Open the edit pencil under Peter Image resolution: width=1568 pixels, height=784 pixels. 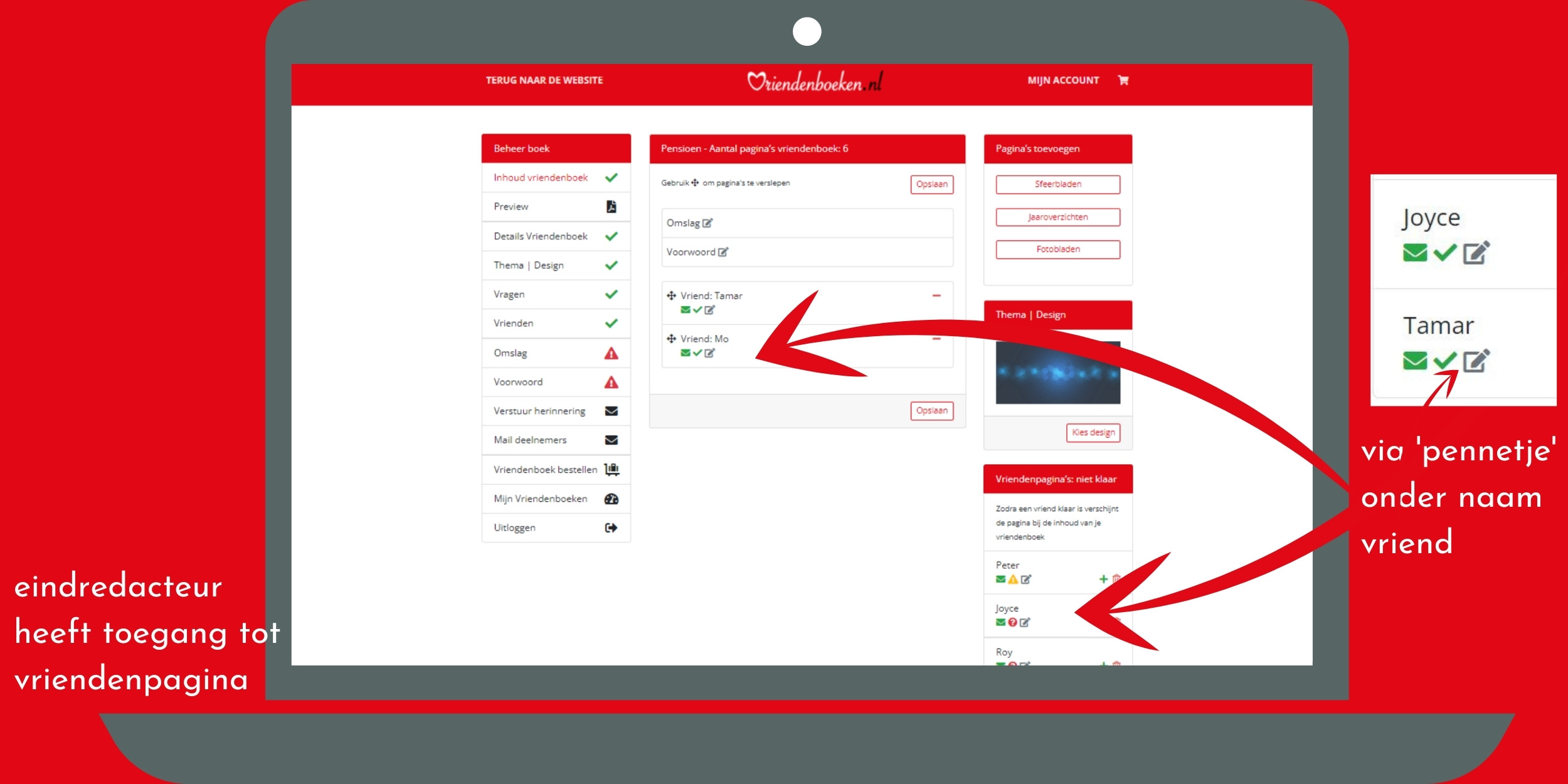coord(1026,580)
